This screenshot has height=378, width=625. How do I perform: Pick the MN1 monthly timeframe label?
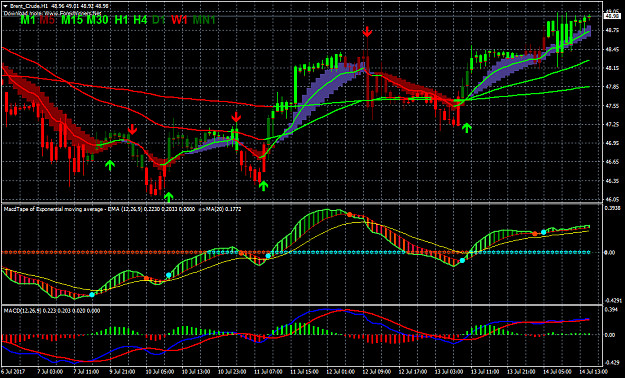coord(204,20)
